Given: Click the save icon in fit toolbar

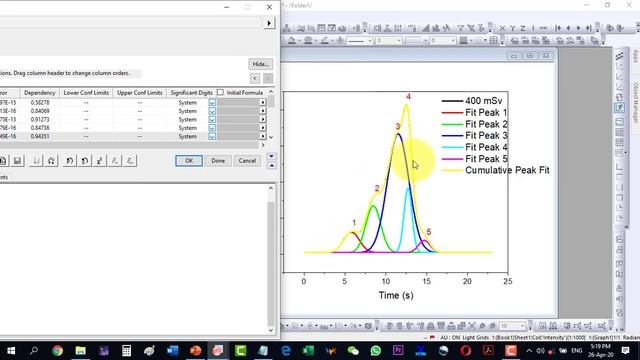Looking at the screenshot, I should pos(17,161).
